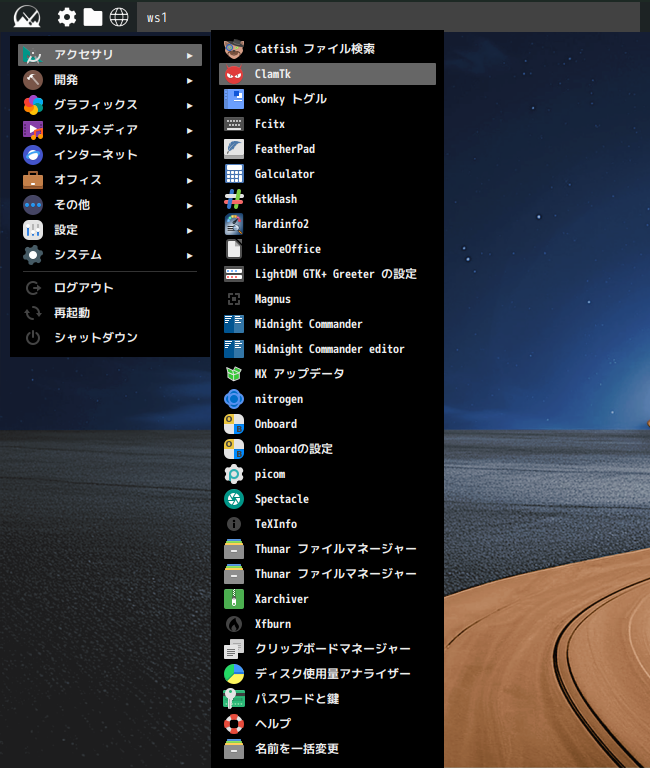Click the MX logo menu button in panel
This screenshot has width=650, height=768.
[x=27, y=17]
